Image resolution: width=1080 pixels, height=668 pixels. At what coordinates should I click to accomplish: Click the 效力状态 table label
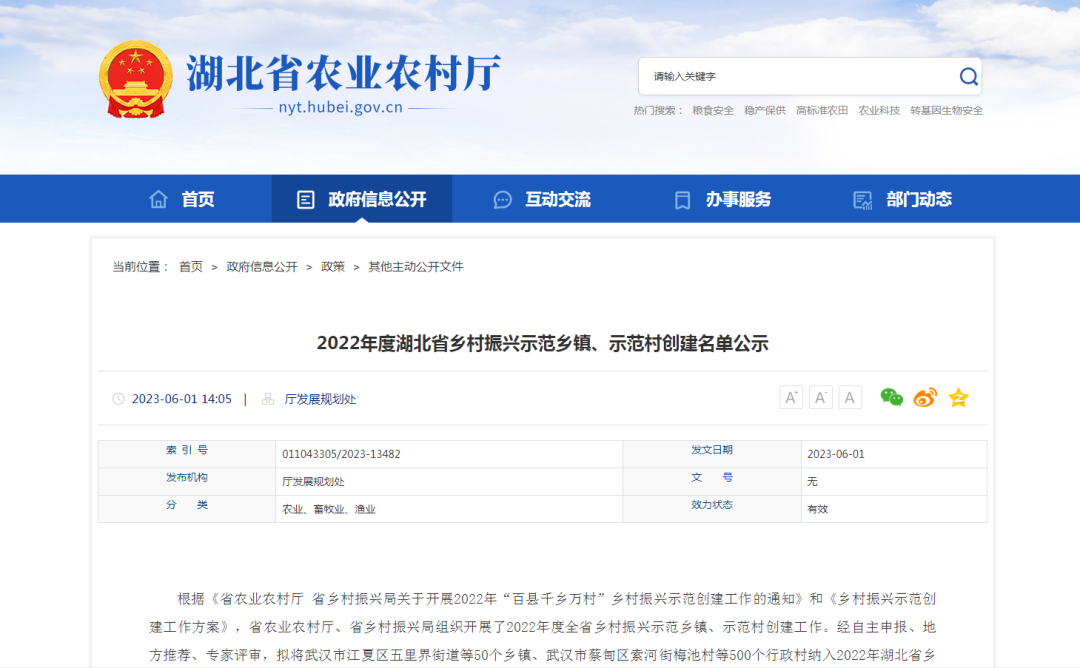712,505
